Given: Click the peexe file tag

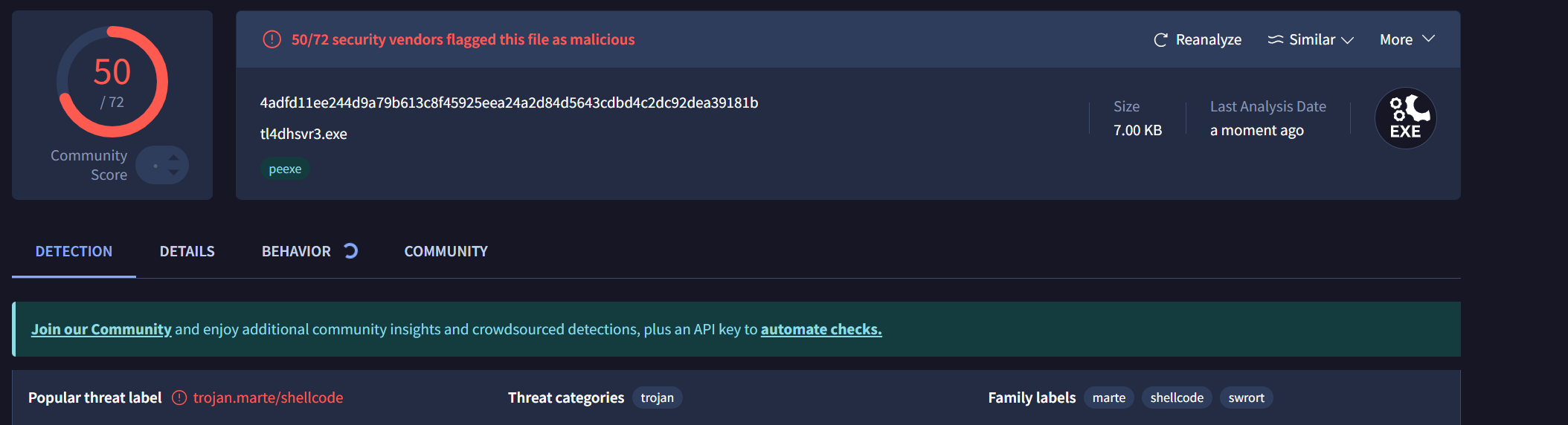Looking at the screenshot, I should pos(285,169).
